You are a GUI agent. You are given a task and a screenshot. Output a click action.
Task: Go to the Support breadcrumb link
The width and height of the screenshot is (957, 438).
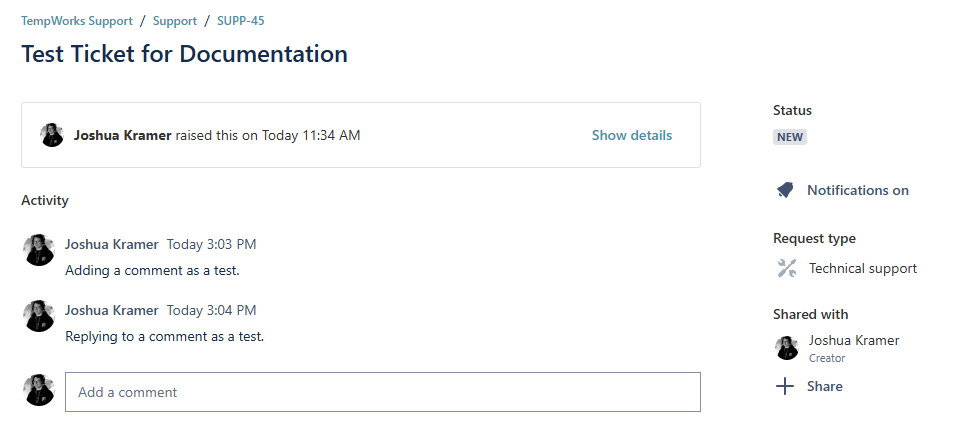(x=174, y=20)
